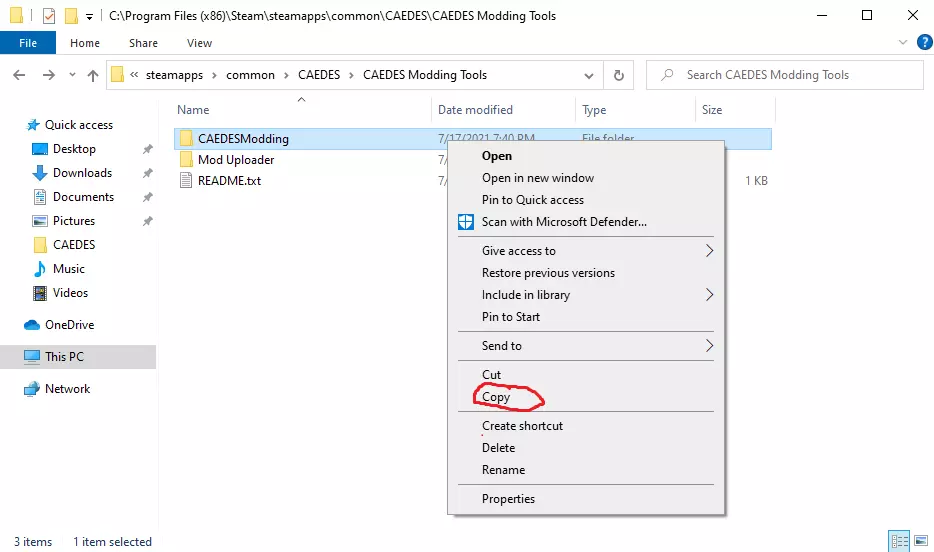Select the Mod Uploader folder
This screenshot has height=552, width=934.
(236, 160)
